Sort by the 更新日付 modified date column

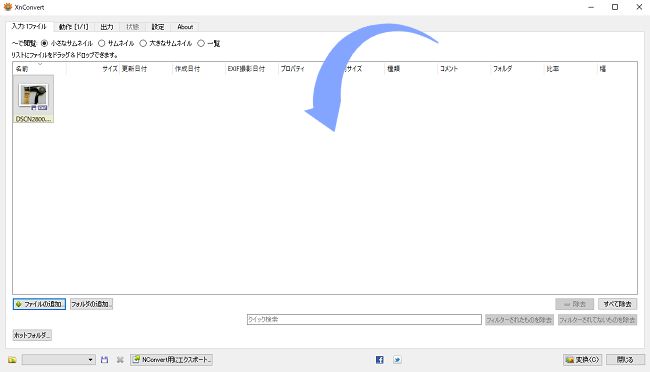point(146,69)
